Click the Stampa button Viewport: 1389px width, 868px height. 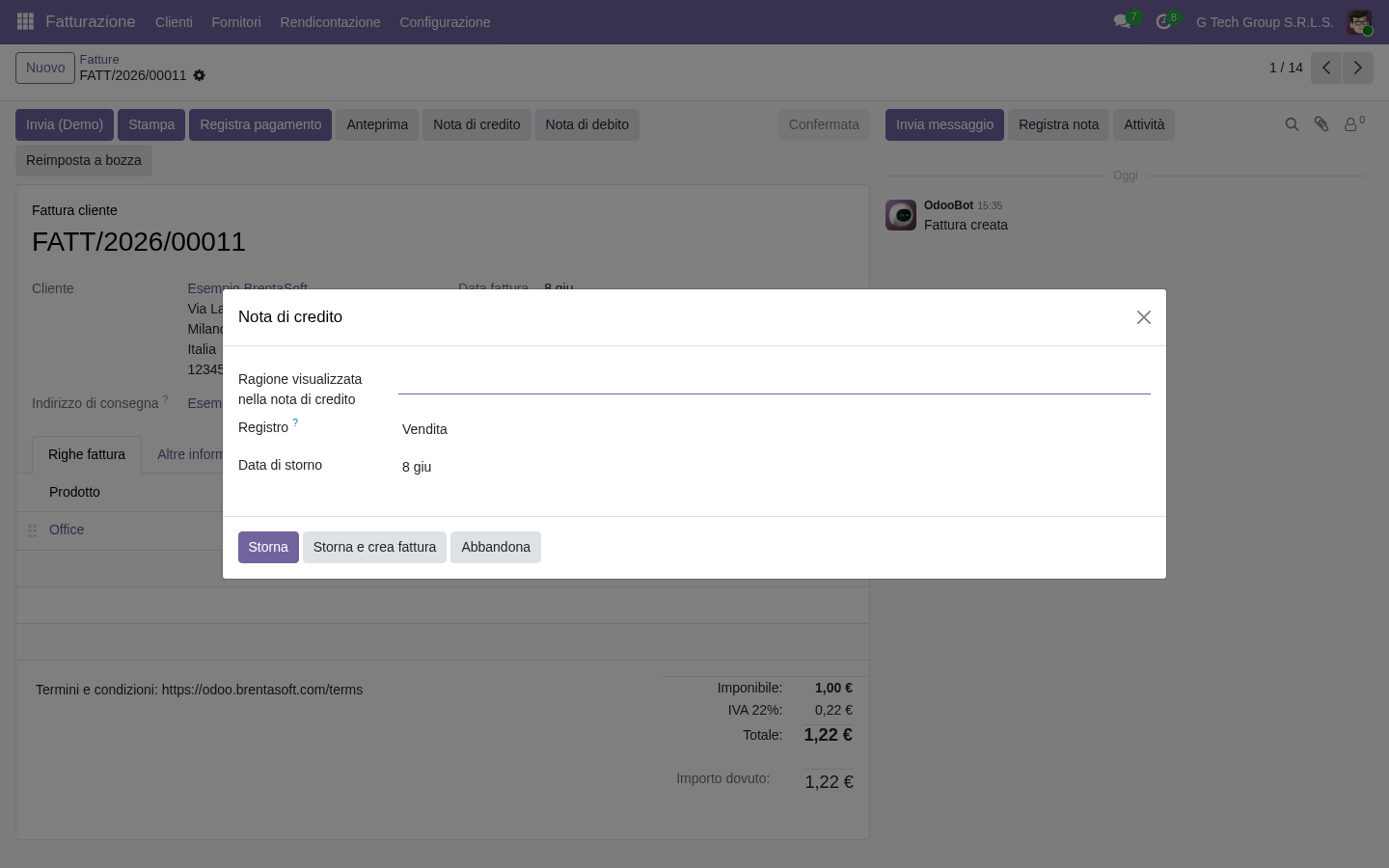coord(151,124)
